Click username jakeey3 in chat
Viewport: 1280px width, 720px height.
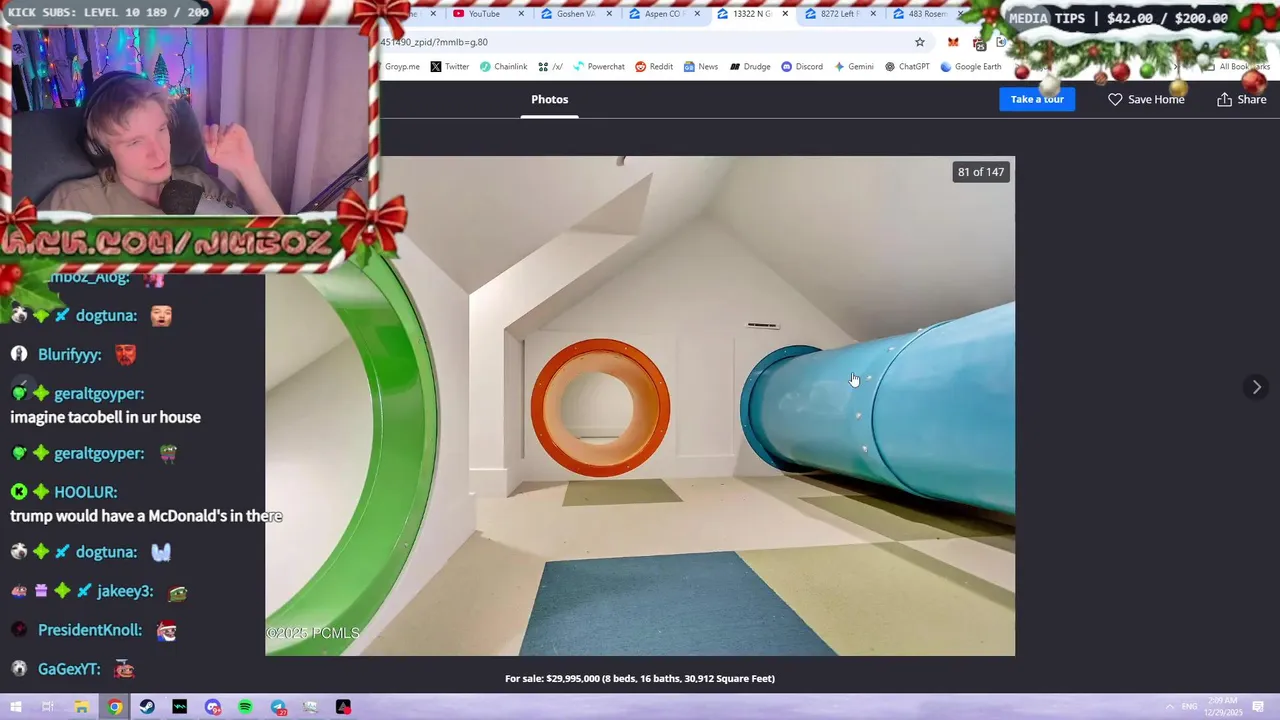tap(125, 591)
